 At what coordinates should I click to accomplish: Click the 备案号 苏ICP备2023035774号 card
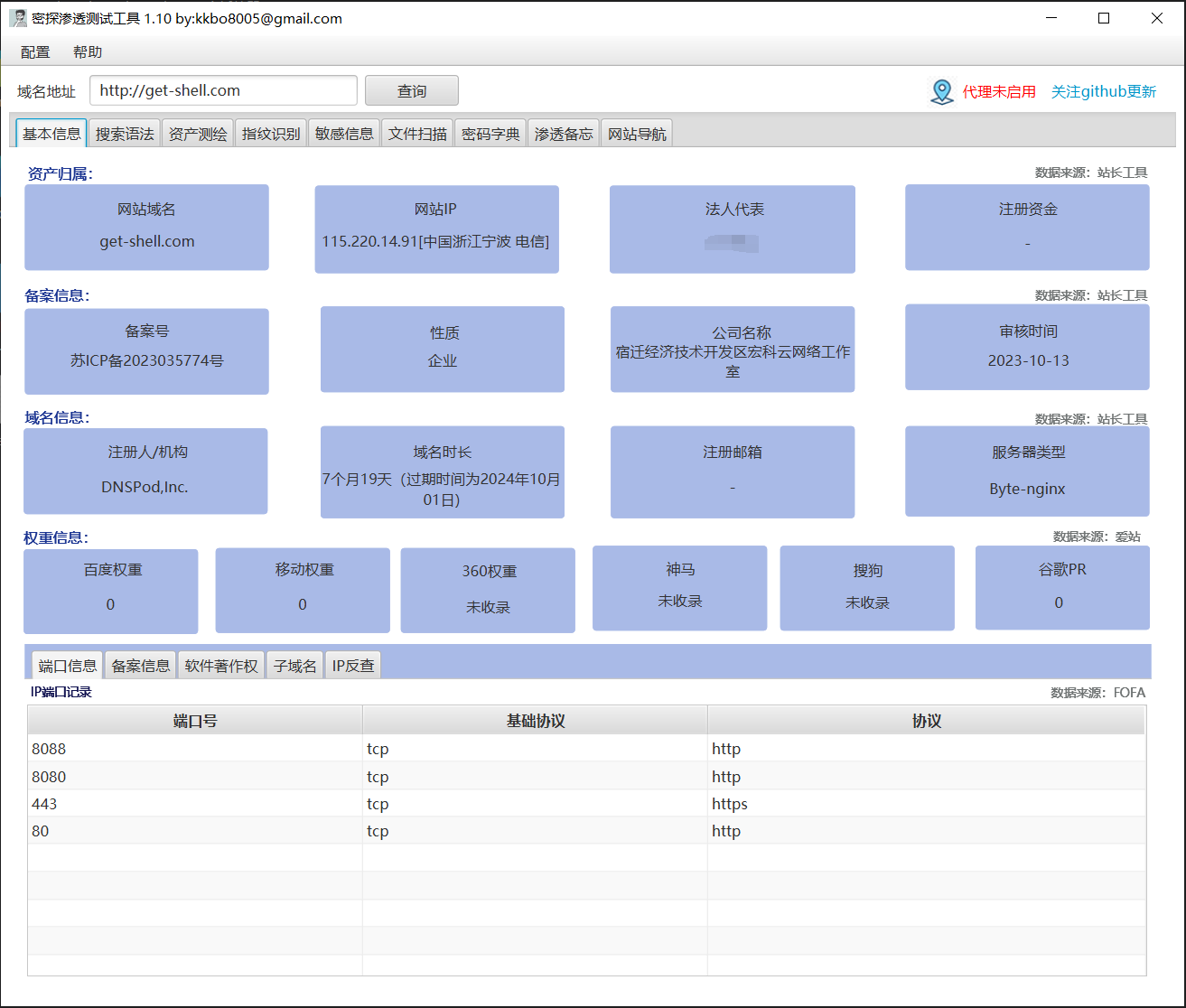click(x=146, y=351)
